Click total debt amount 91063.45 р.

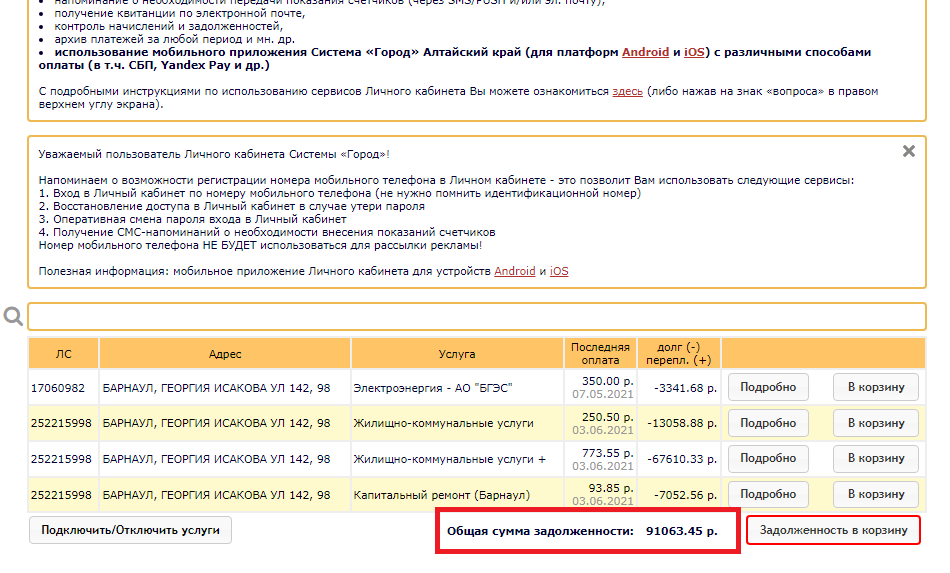pos(682,531)
